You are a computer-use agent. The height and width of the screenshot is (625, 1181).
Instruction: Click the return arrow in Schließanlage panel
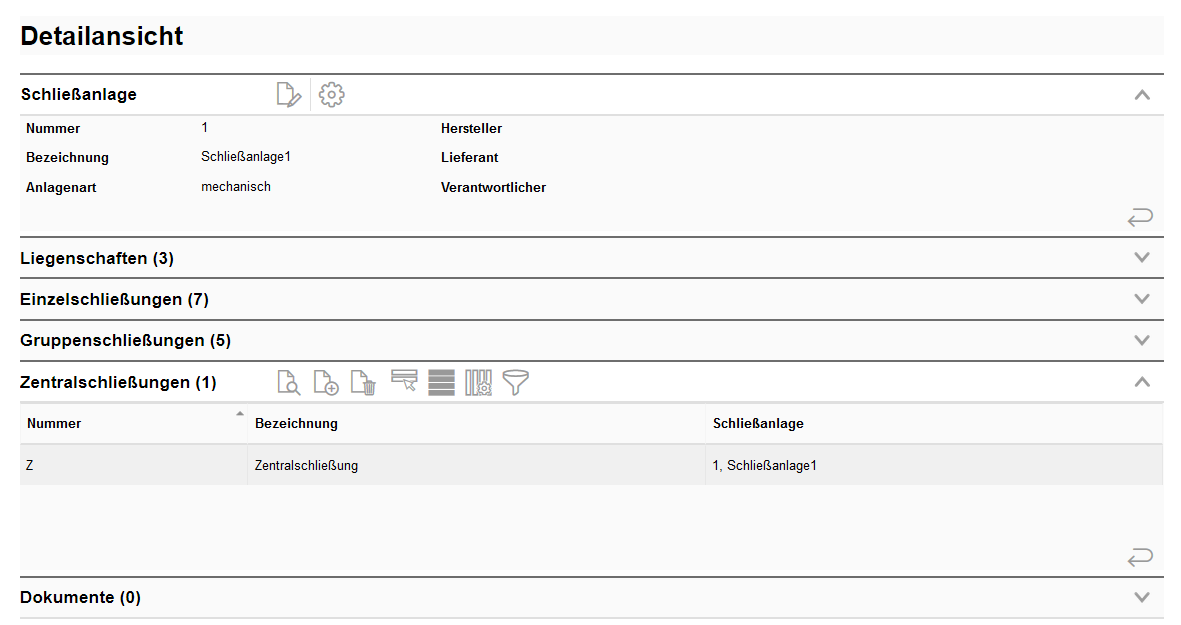coord(1140,217)
